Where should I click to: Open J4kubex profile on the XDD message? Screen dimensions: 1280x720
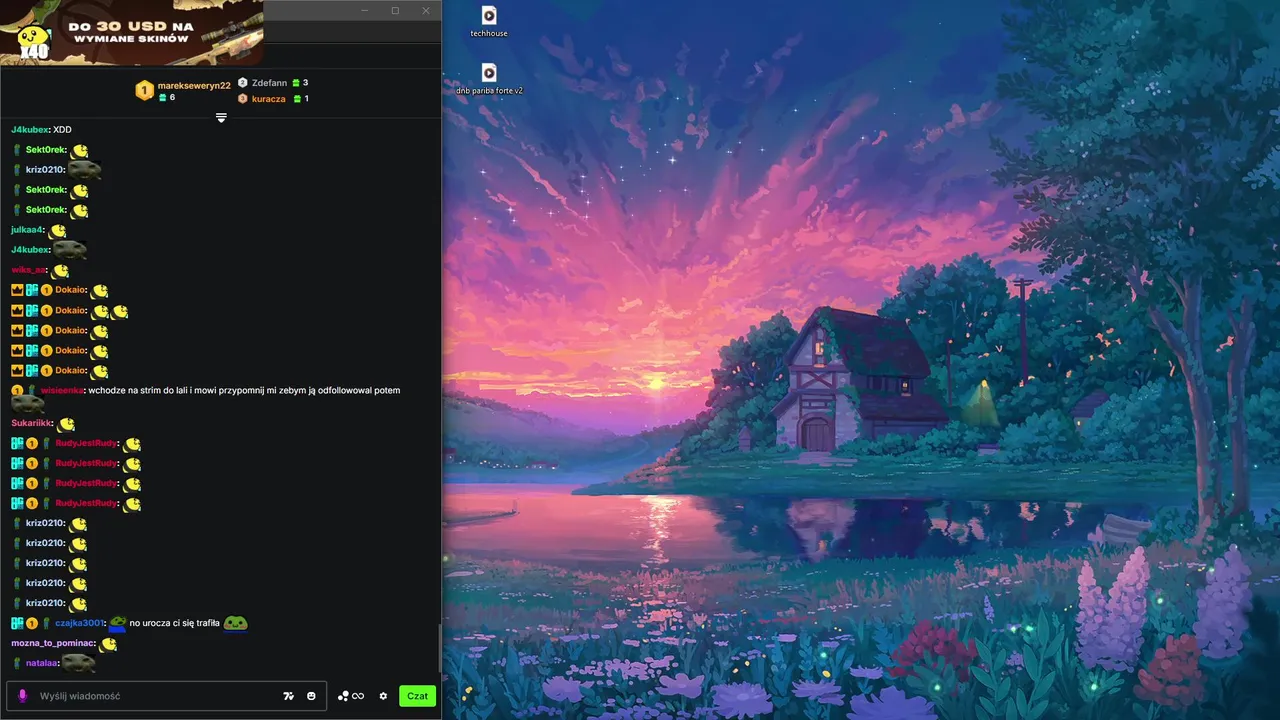coord(30,130)
